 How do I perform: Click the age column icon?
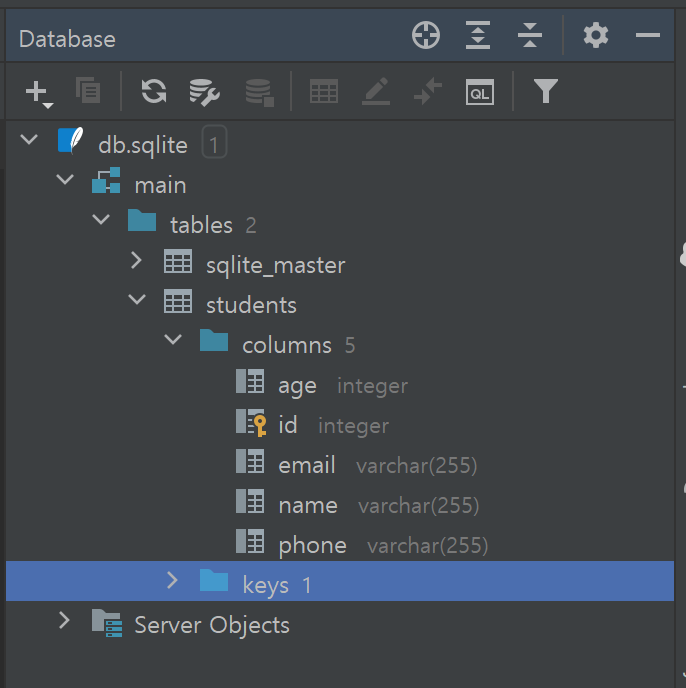pos(250,381)
